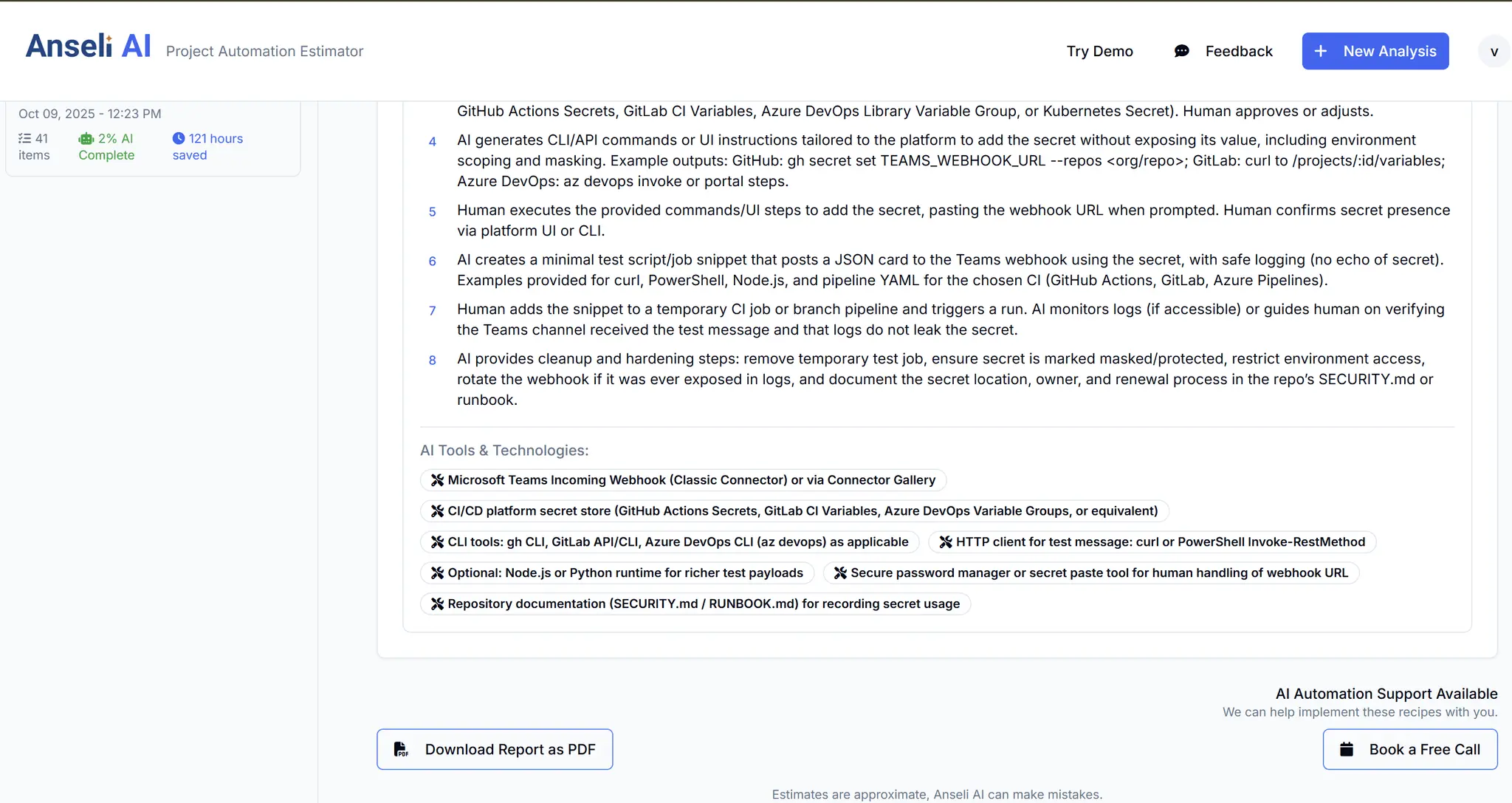Viewport: 1512px width, 803px height.
Task: Click the PDF file icon in Download Report
Action: pos(401,749)
